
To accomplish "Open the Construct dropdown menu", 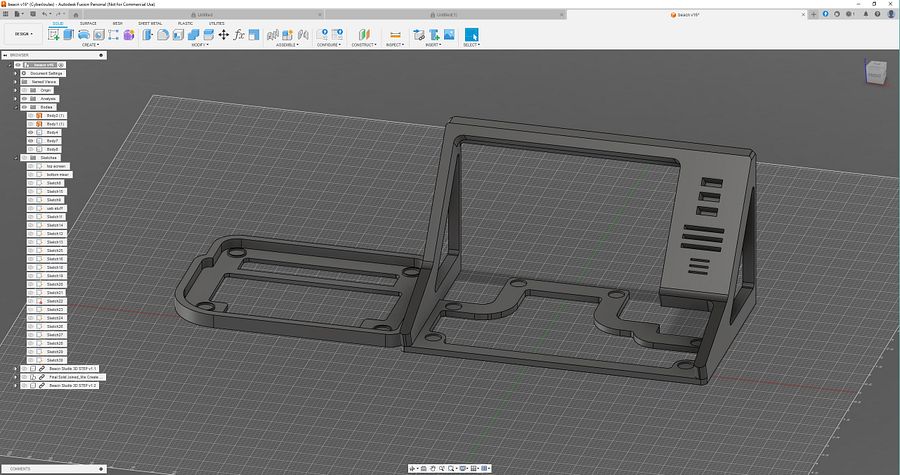I will pos(364,45).
